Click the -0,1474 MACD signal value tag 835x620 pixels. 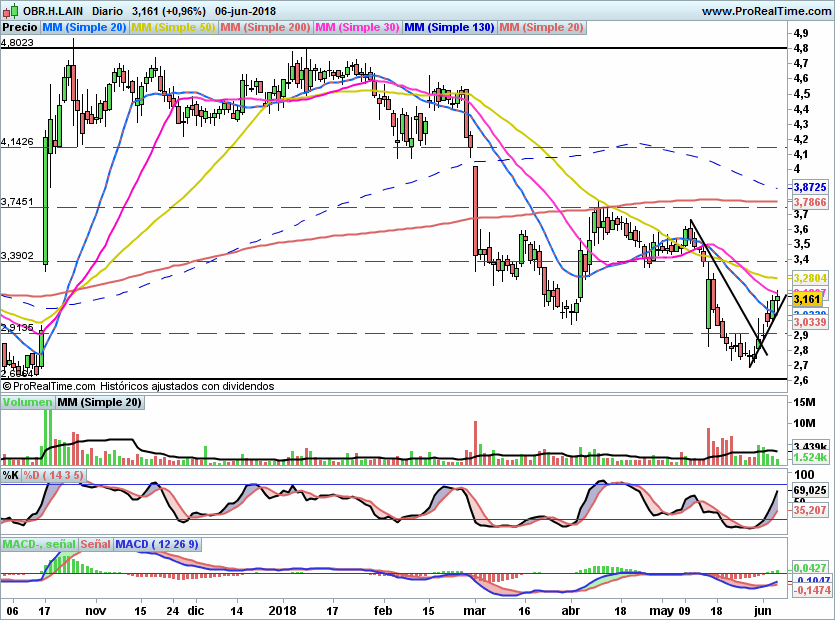tap(812, 590)
